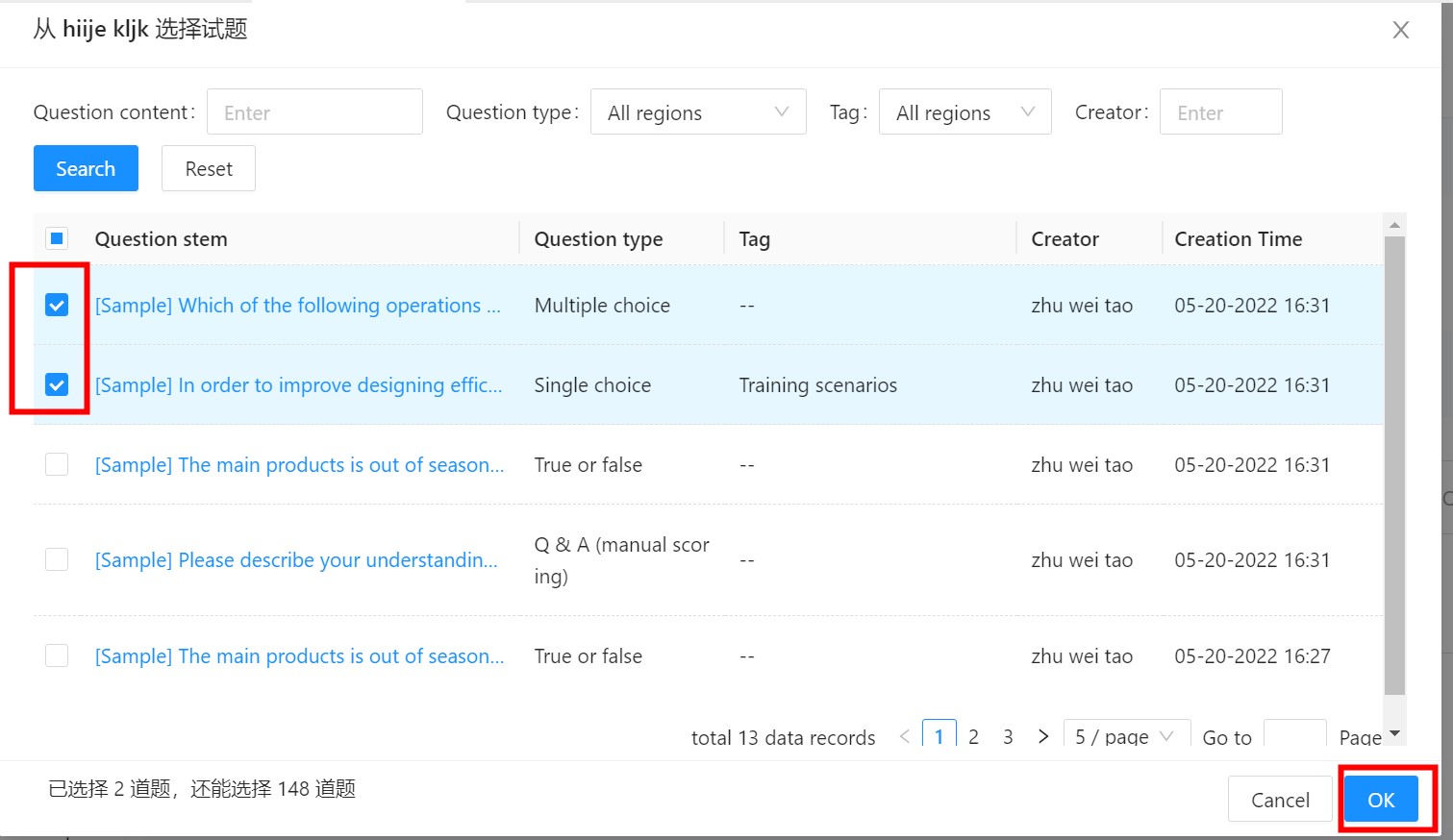Open '[Sample] The main products' link dated 16:27

click(x=299, y=655)
